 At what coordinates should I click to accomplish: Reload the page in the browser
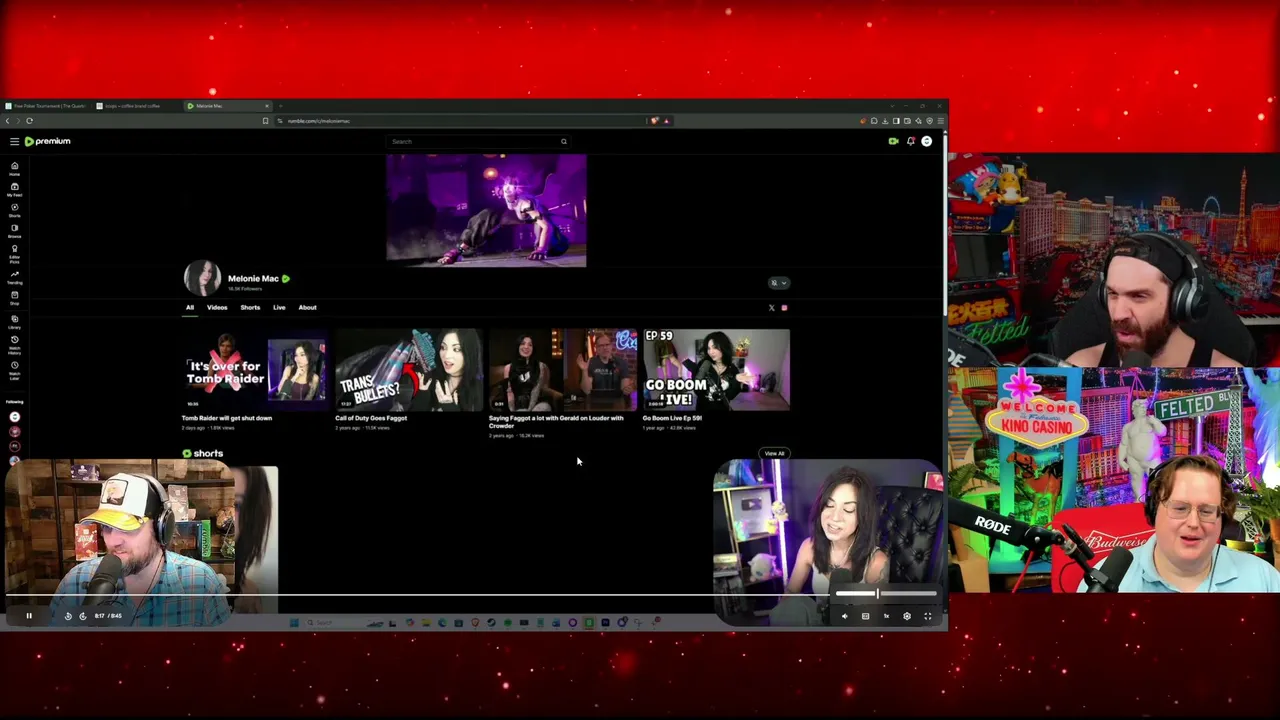pyautogui.click(x=29, y=121)
